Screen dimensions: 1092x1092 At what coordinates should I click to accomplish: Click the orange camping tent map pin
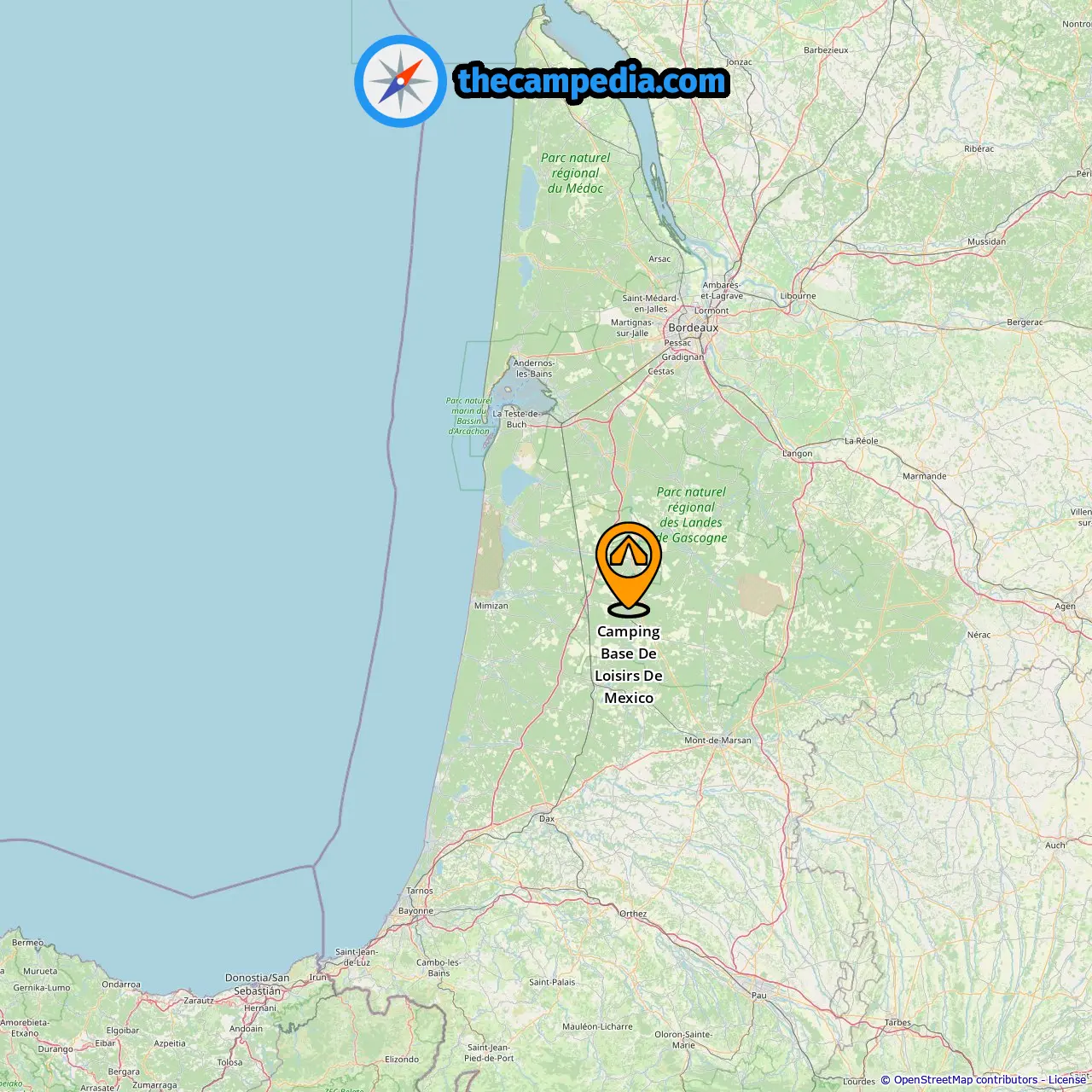629,568
